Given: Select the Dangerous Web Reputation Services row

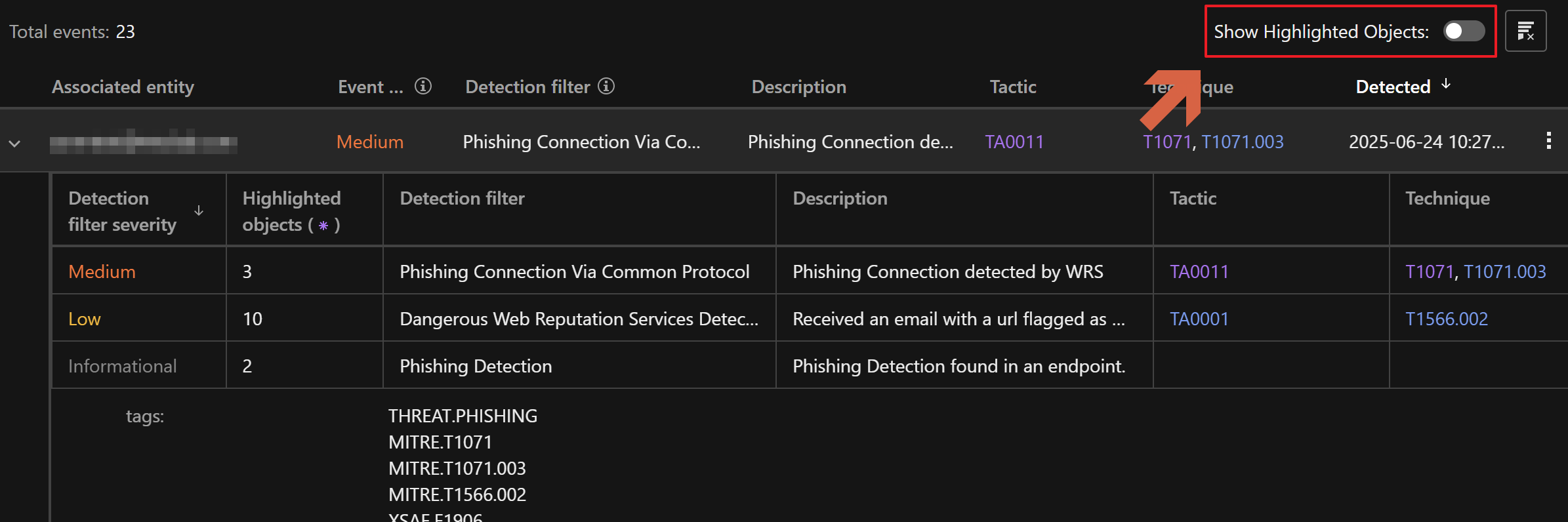Looking at the screenshot, I should tap(579, 319).
